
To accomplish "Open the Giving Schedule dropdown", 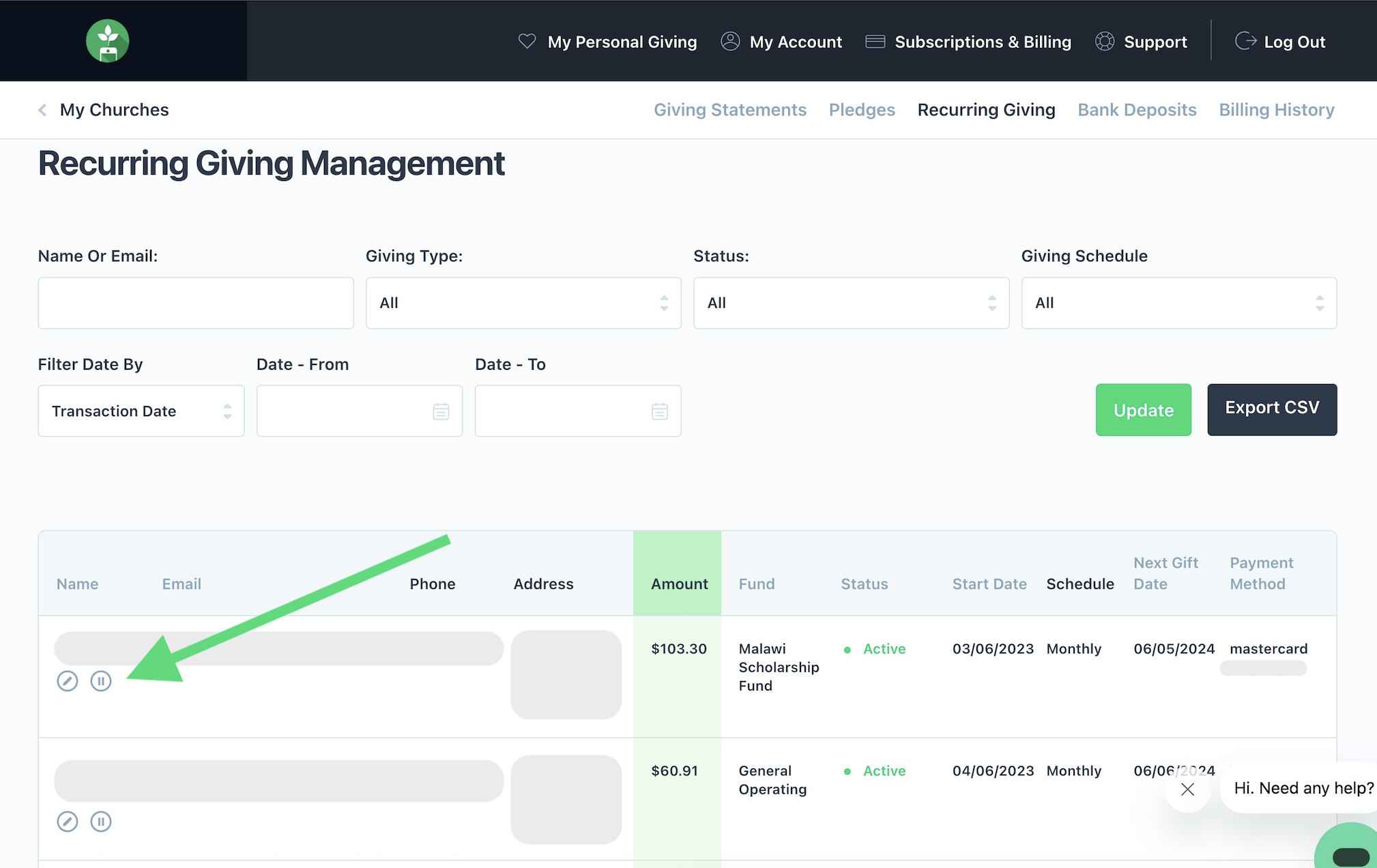I will (1178, 303).
